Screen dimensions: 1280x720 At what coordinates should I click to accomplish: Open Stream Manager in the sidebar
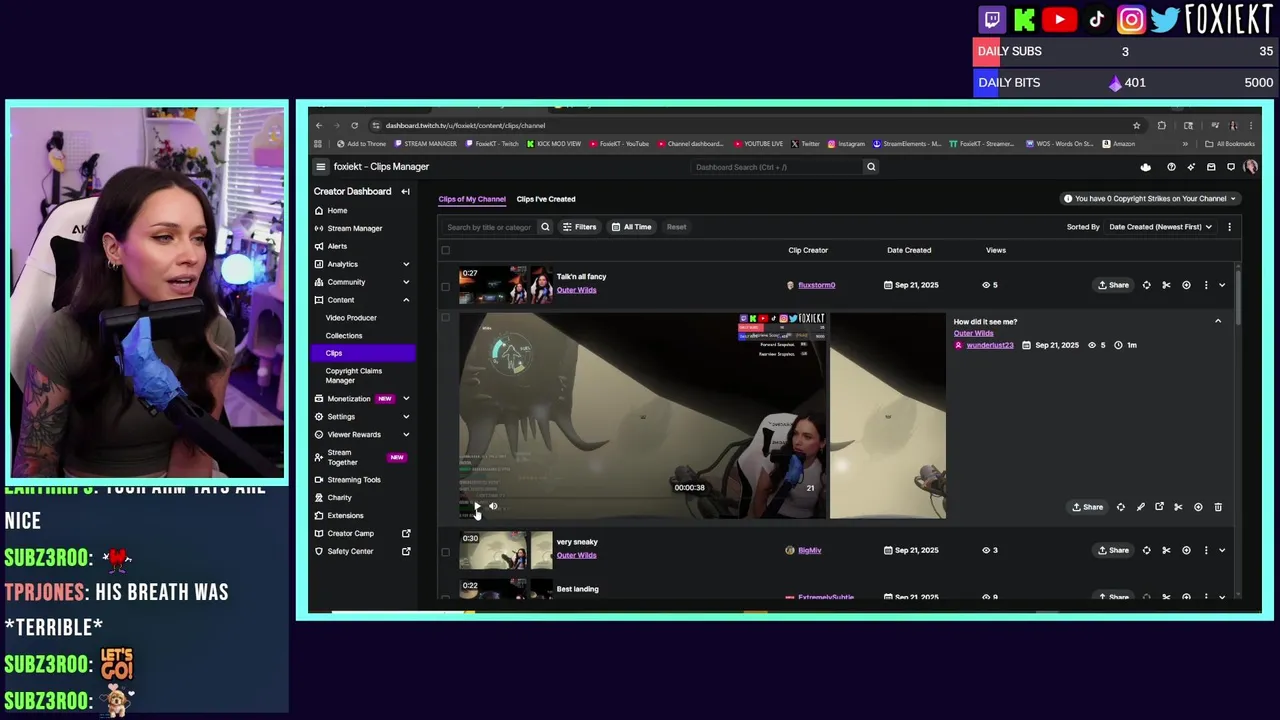(x=355, y=228)
